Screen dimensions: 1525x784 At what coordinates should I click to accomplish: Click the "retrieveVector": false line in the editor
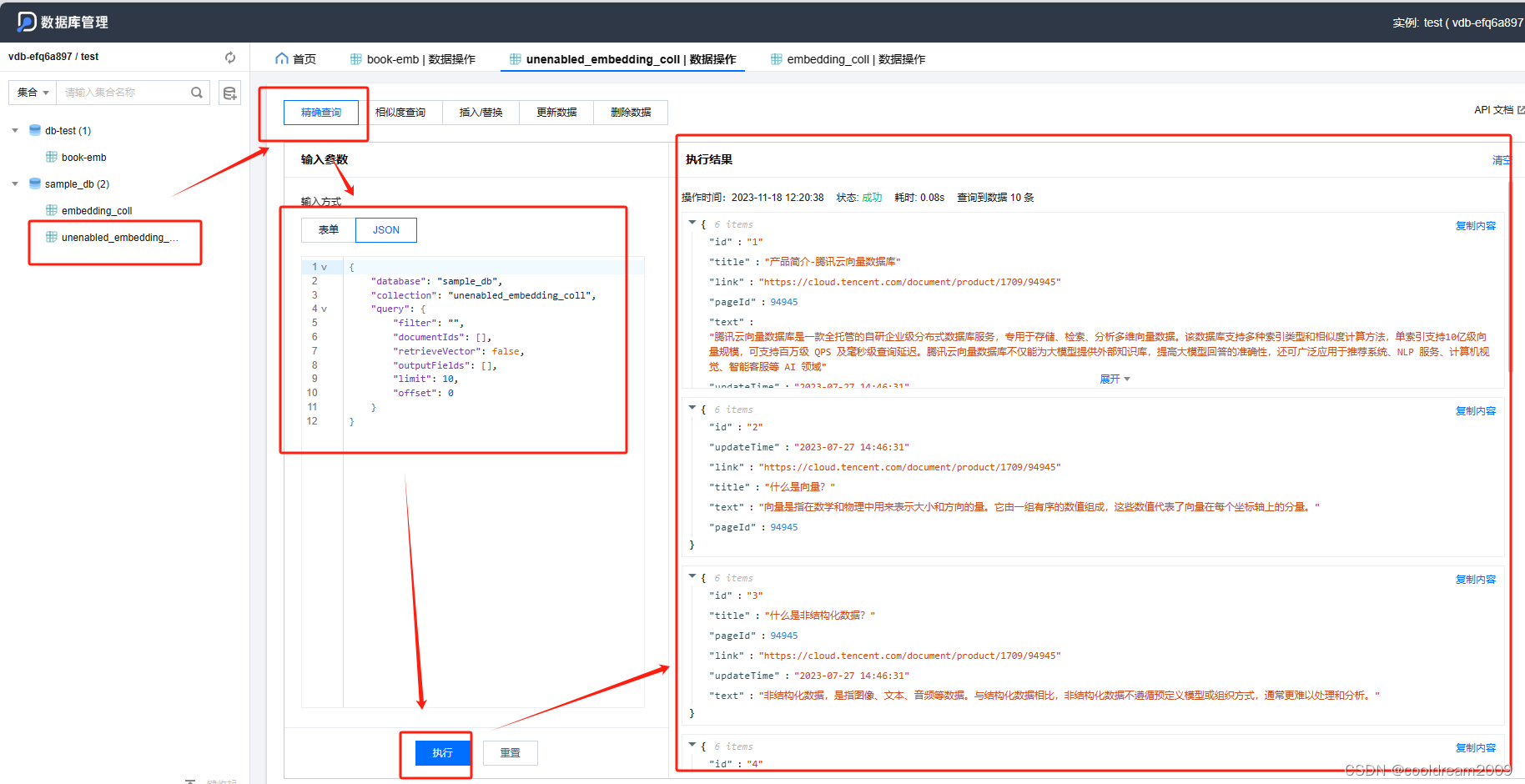point(459,352)
